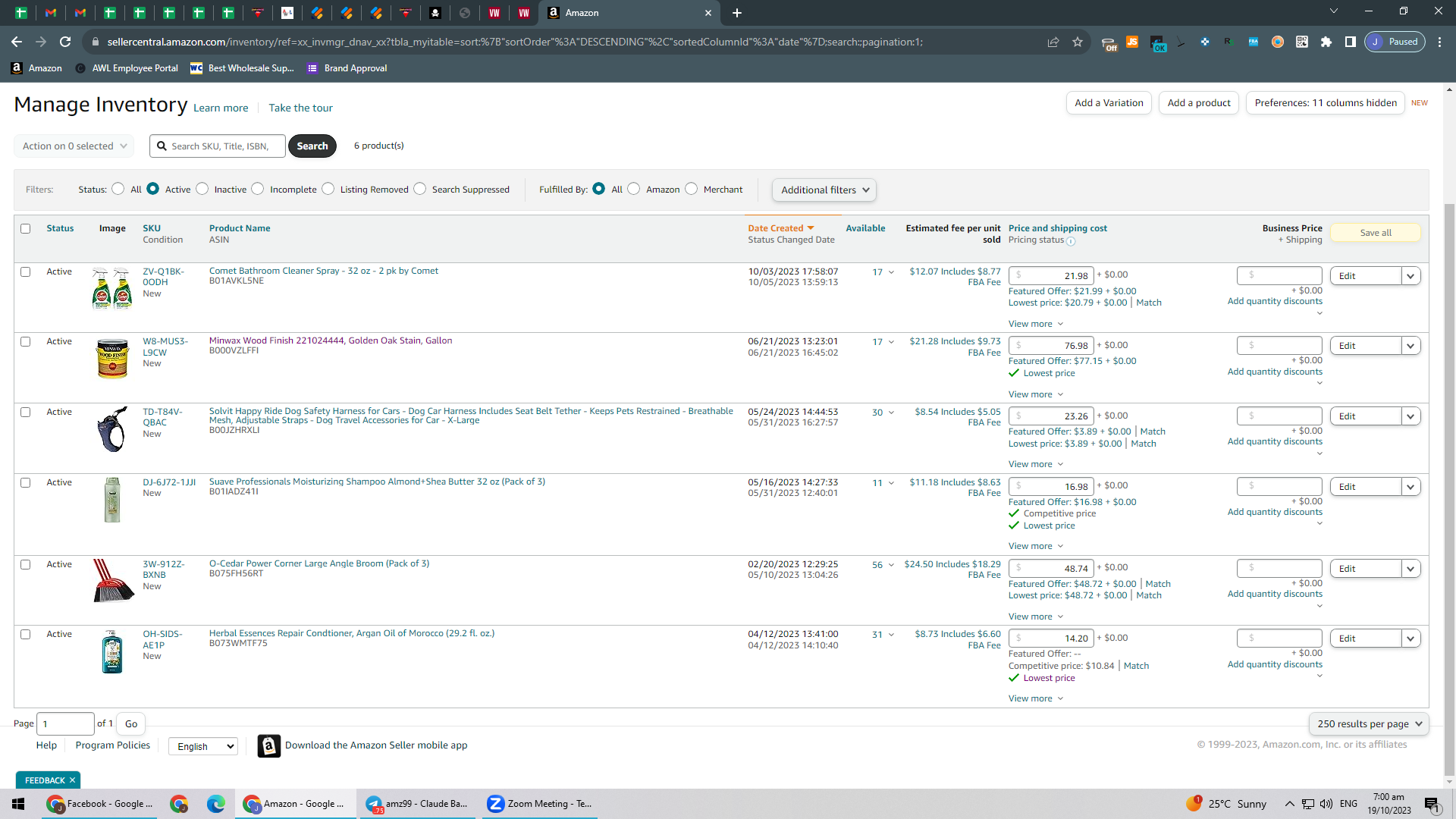Click the Minwax Wood Finish product image
Screen dimensions: 1456x819
[x=112, y=359]
